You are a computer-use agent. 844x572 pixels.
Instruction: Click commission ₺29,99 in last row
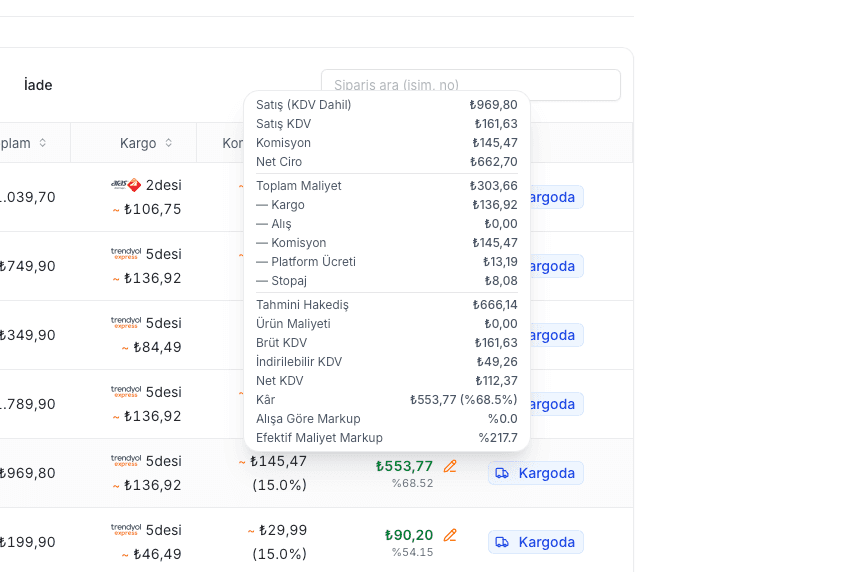pos(283,530)
